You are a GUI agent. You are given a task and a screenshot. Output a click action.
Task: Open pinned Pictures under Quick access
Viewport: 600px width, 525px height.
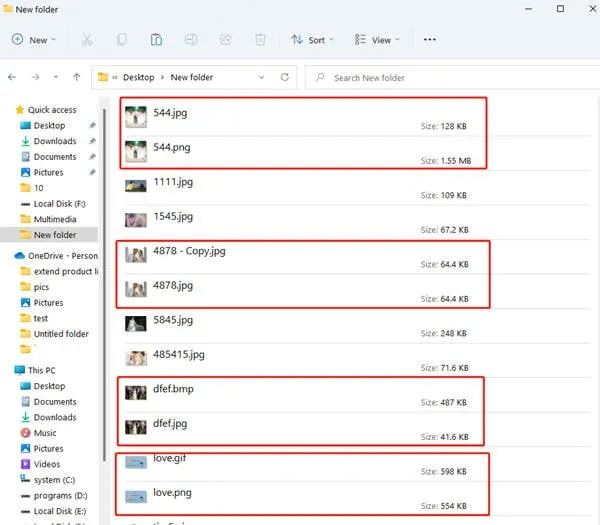tap(48, 173)
